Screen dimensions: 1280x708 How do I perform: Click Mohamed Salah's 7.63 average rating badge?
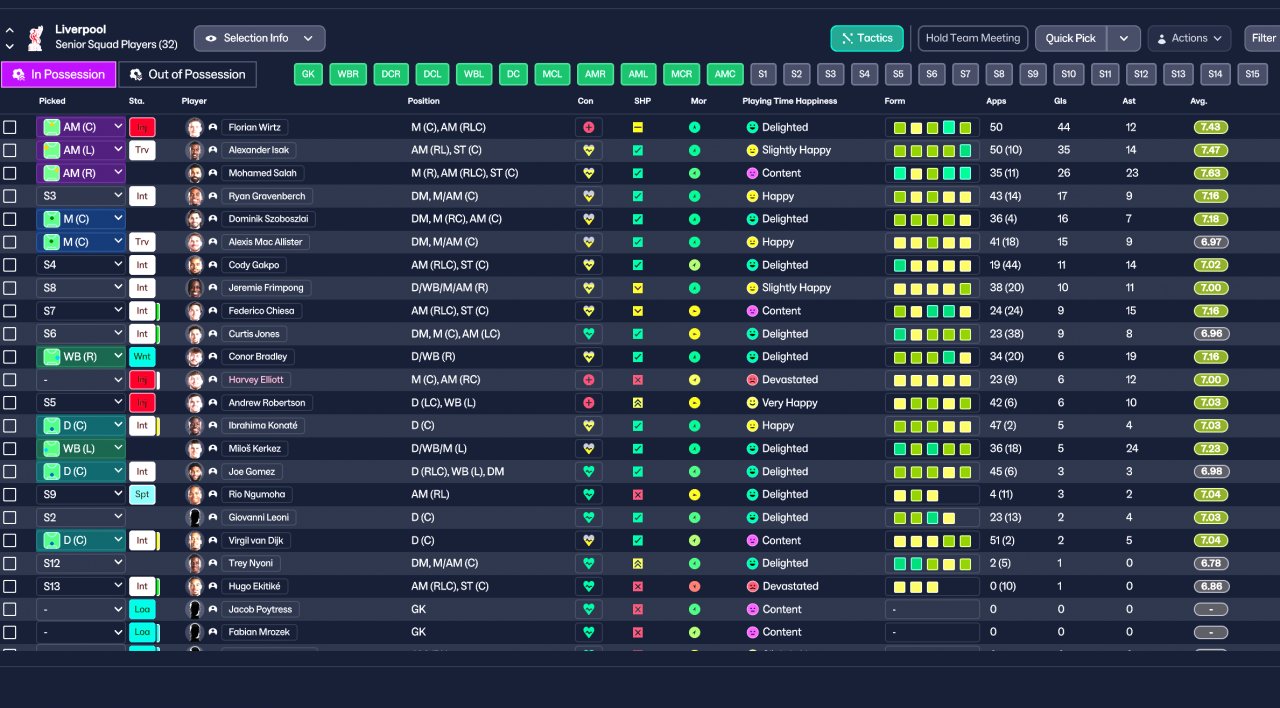point(1210,174)
